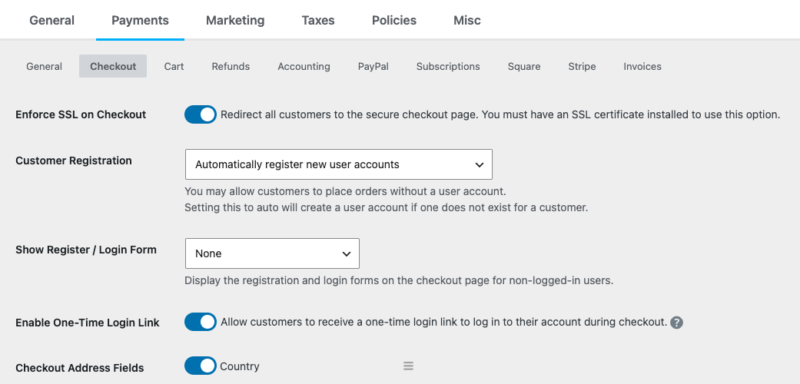Open the Accounting sub-section
The width and height of the screenshot is (800, 384).
tap(304, 66)
